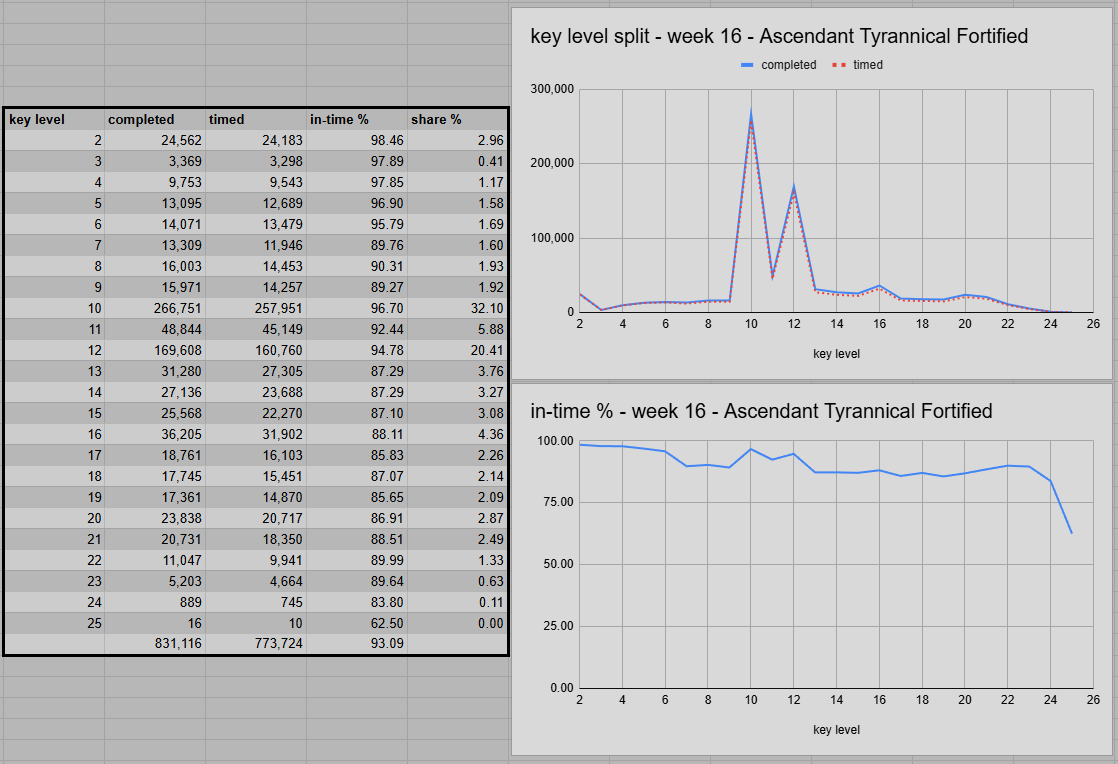1118x764 pixels.
Task: Click the in-time cell 62.50 for level 25
Action: pyautogui.click(x=357, y=624)
